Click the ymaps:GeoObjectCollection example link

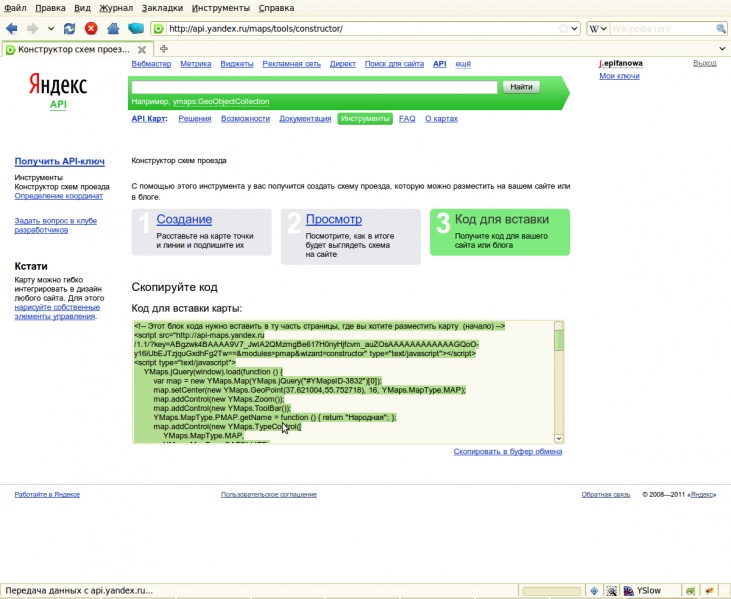221,102
